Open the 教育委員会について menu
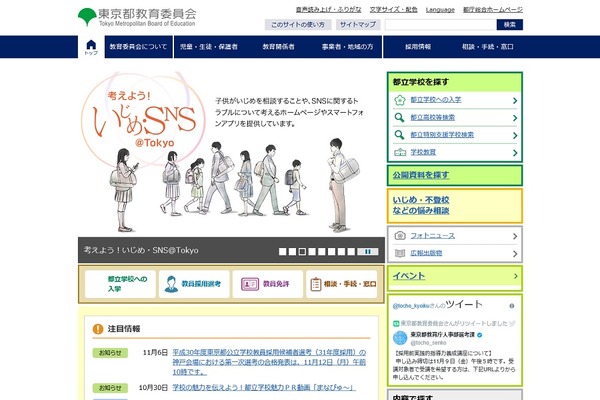Screen dimensions: 600x400 pos(139,47)
